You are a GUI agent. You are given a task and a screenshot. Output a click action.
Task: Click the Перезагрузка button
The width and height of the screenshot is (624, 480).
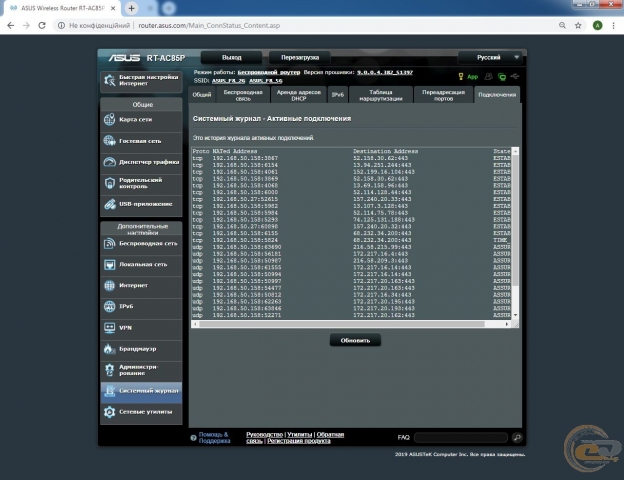coord(300,58)
